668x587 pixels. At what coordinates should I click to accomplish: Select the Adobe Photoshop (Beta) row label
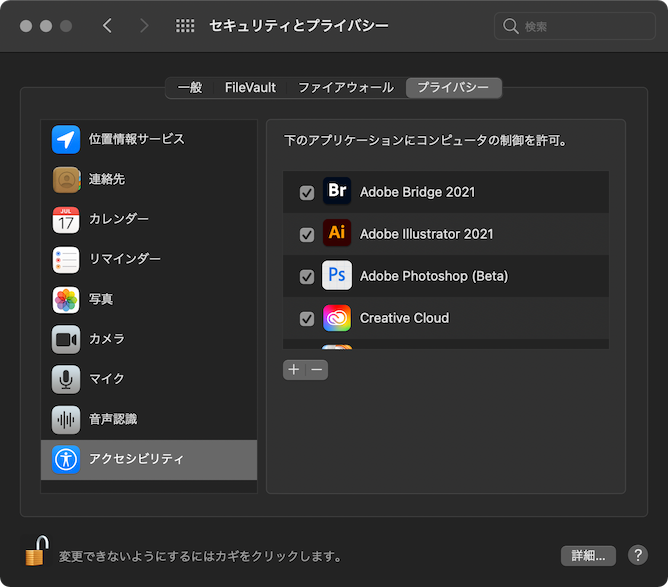coord(434,276)
